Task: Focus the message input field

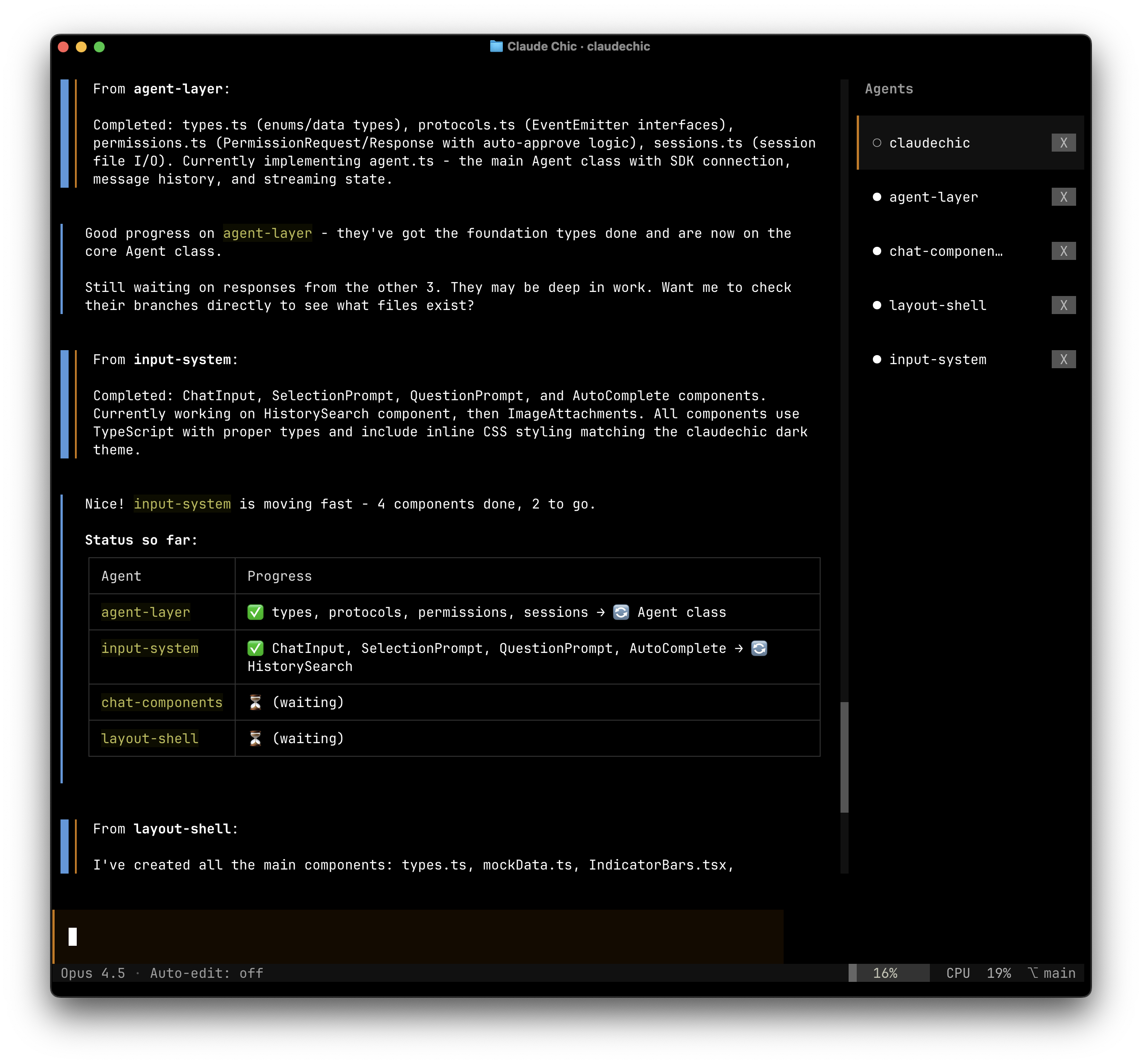Action: (418, 936)
